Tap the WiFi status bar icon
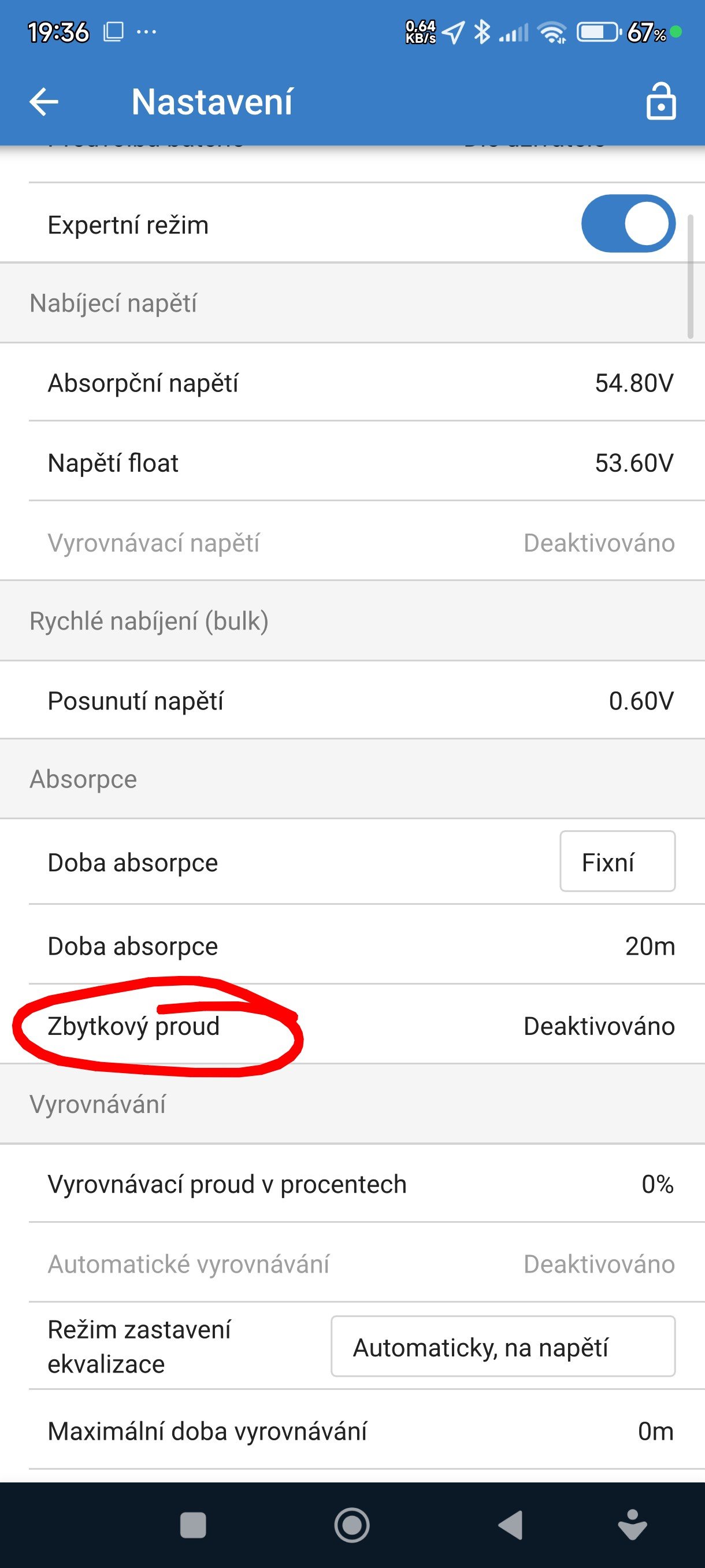The height and width of the screenshot is (1568, 705). (553, 32)
